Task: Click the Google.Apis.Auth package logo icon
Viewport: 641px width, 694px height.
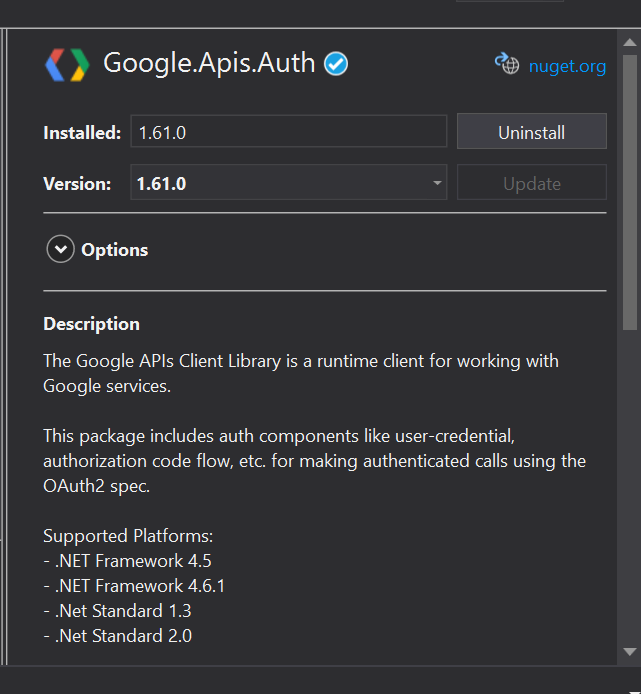Action: point(67,65)
